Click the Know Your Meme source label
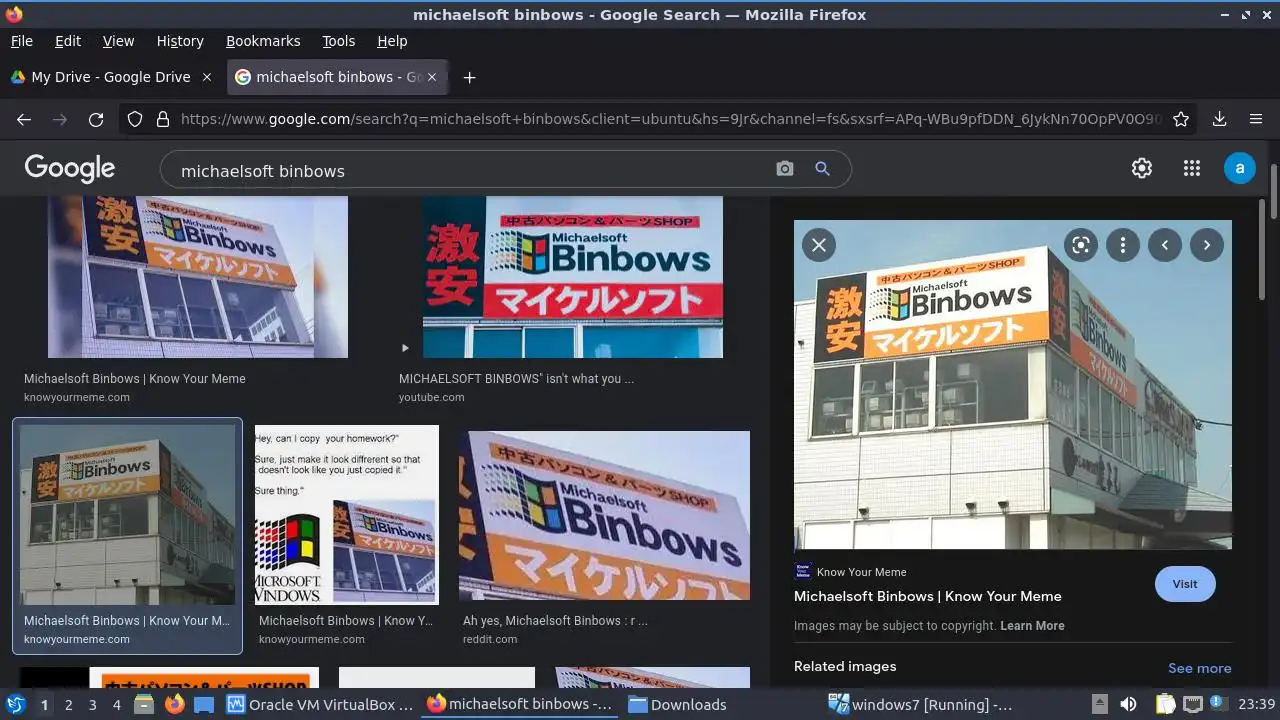The height and width of the screenshot is (720, 1280). 862,572
